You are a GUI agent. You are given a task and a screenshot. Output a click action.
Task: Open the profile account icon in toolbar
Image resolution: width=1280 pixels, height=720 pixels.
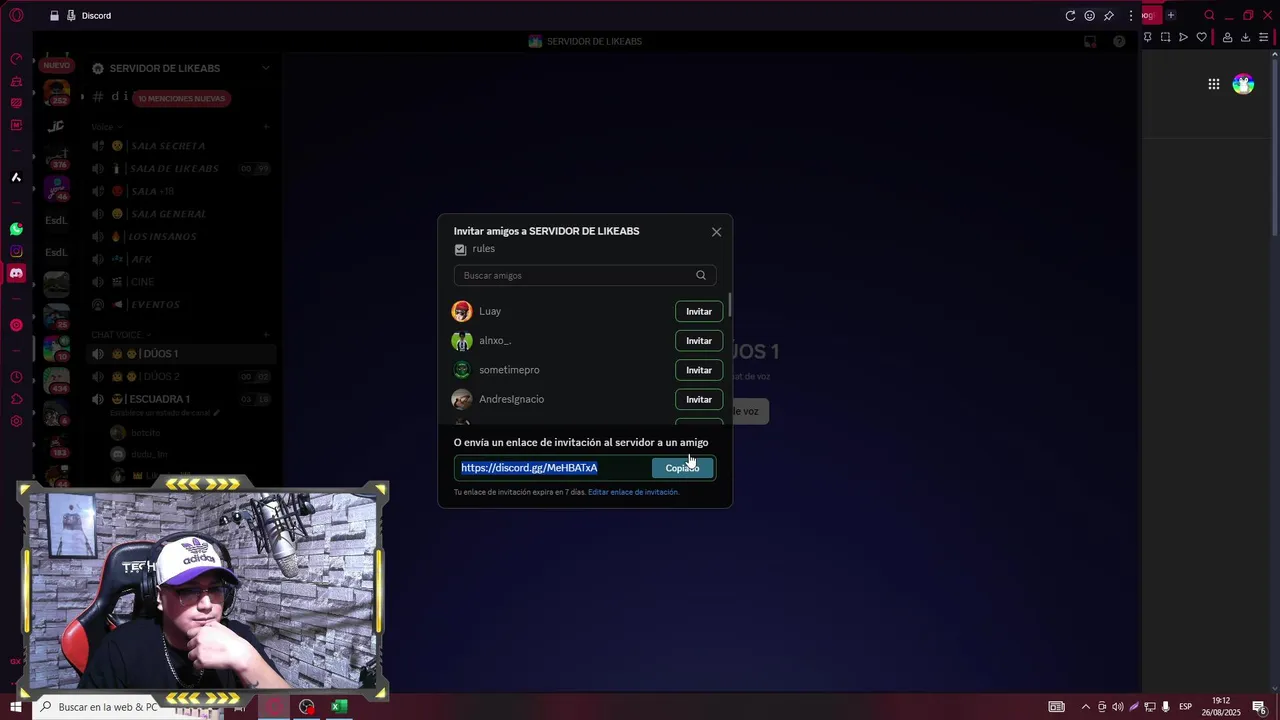click(x=1227, y=37)
